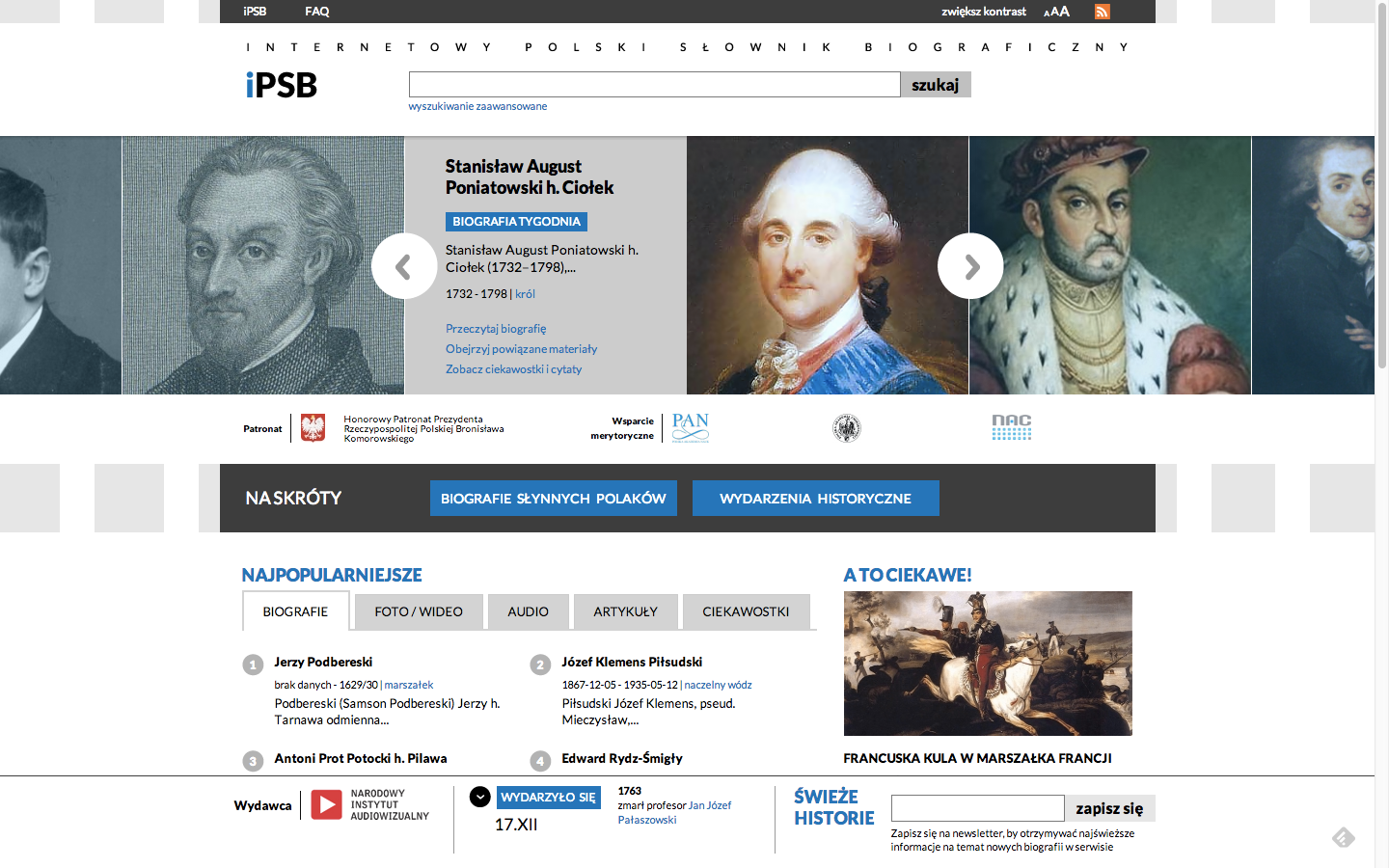This screenshot has width=1389, height=868.
Task: Click the university seal logo
Action: tap(847, 427)
